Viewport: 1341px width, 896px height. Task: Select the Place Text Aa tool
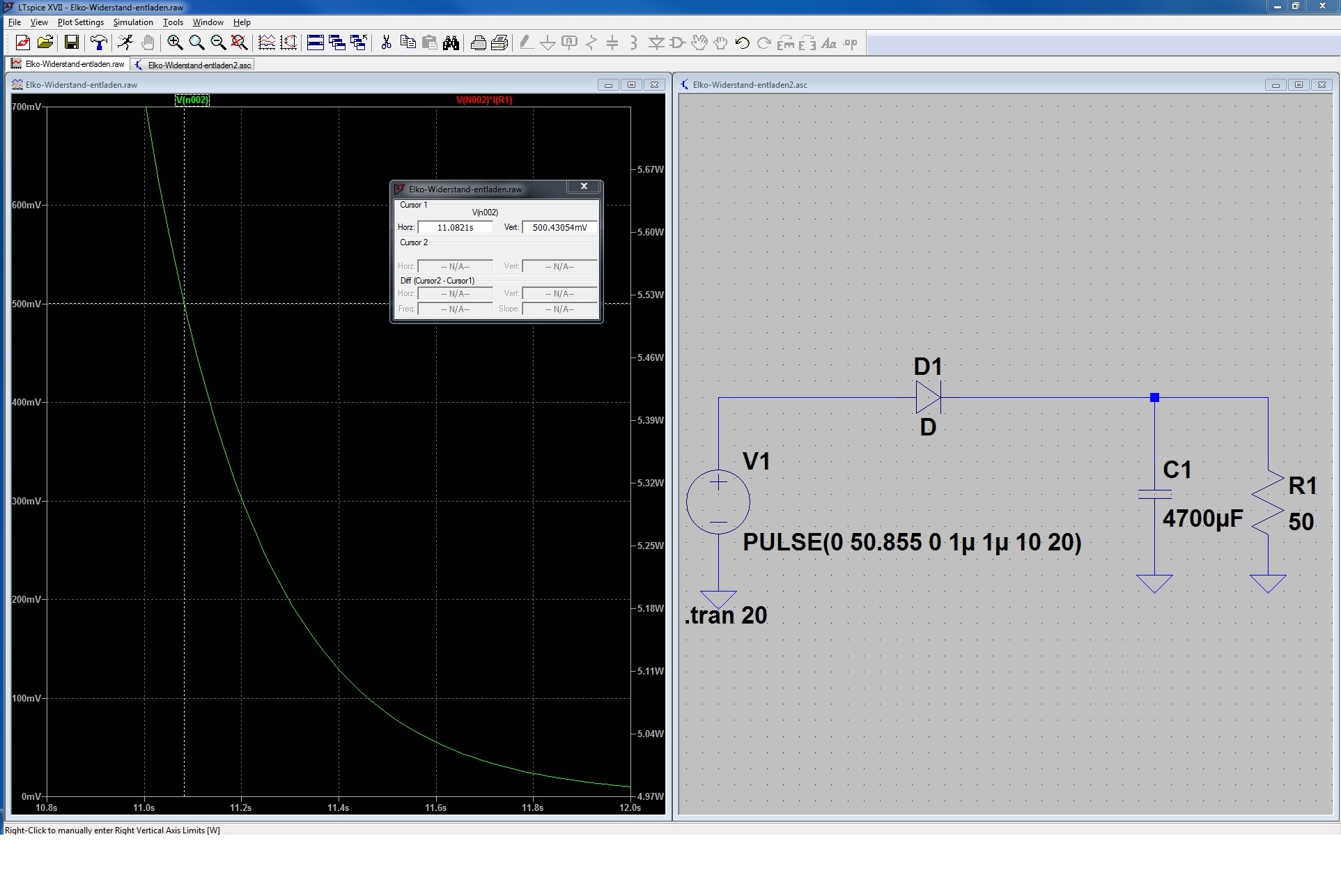829,43
